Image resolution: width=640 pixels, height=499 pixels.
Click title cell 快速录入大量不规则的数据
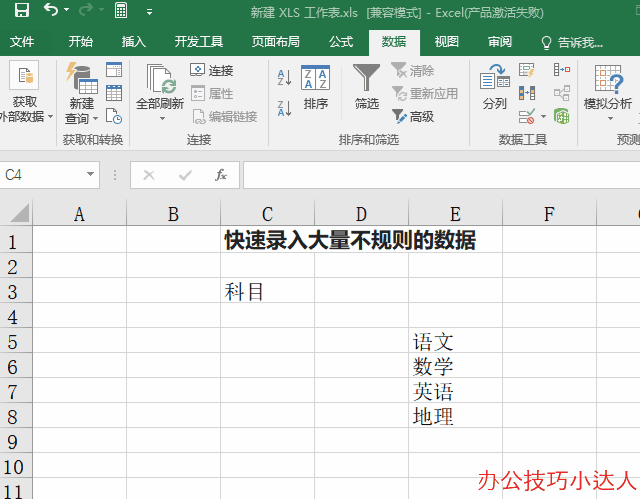[x=350, y=240]
